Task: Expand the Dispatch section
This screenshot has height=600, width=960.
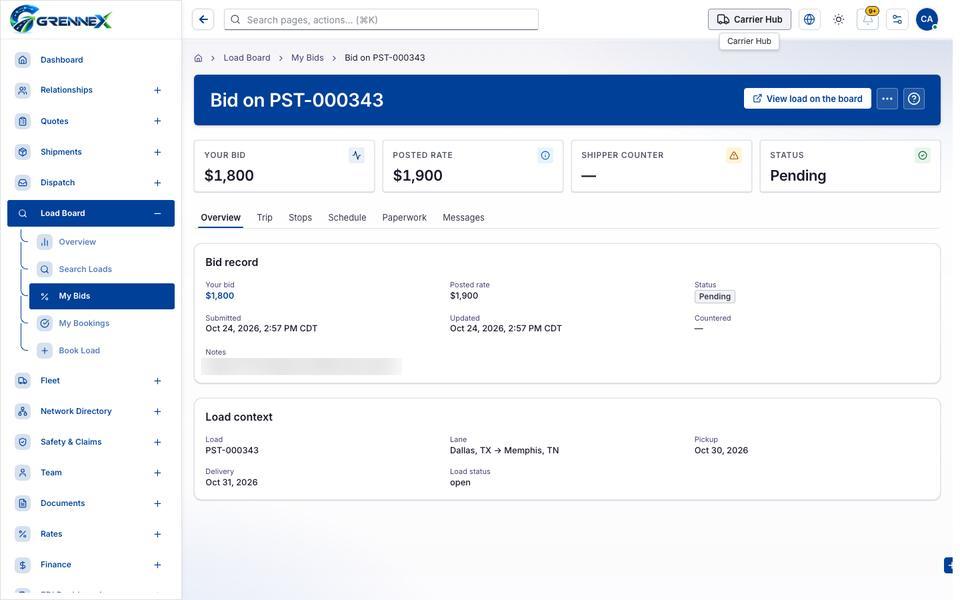Action: tap(157, 183)
